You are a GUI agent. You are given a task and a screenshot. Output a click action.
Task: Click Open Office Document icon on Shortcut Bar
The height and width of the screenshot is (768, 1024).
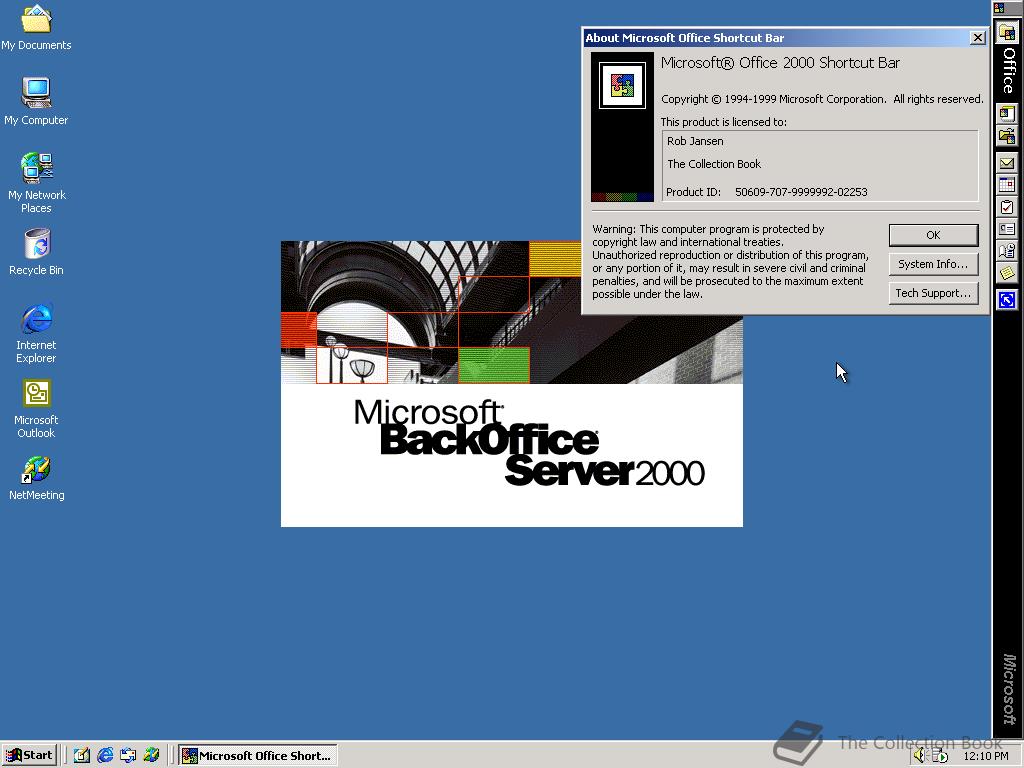tap(1007, 136)
